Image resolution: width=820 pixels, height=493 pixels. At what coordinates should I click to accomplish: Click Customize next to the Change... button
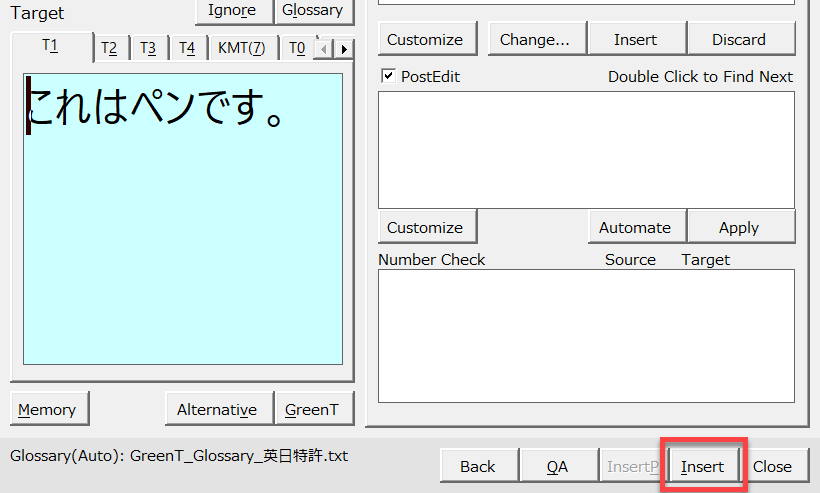tap(425, 40)
